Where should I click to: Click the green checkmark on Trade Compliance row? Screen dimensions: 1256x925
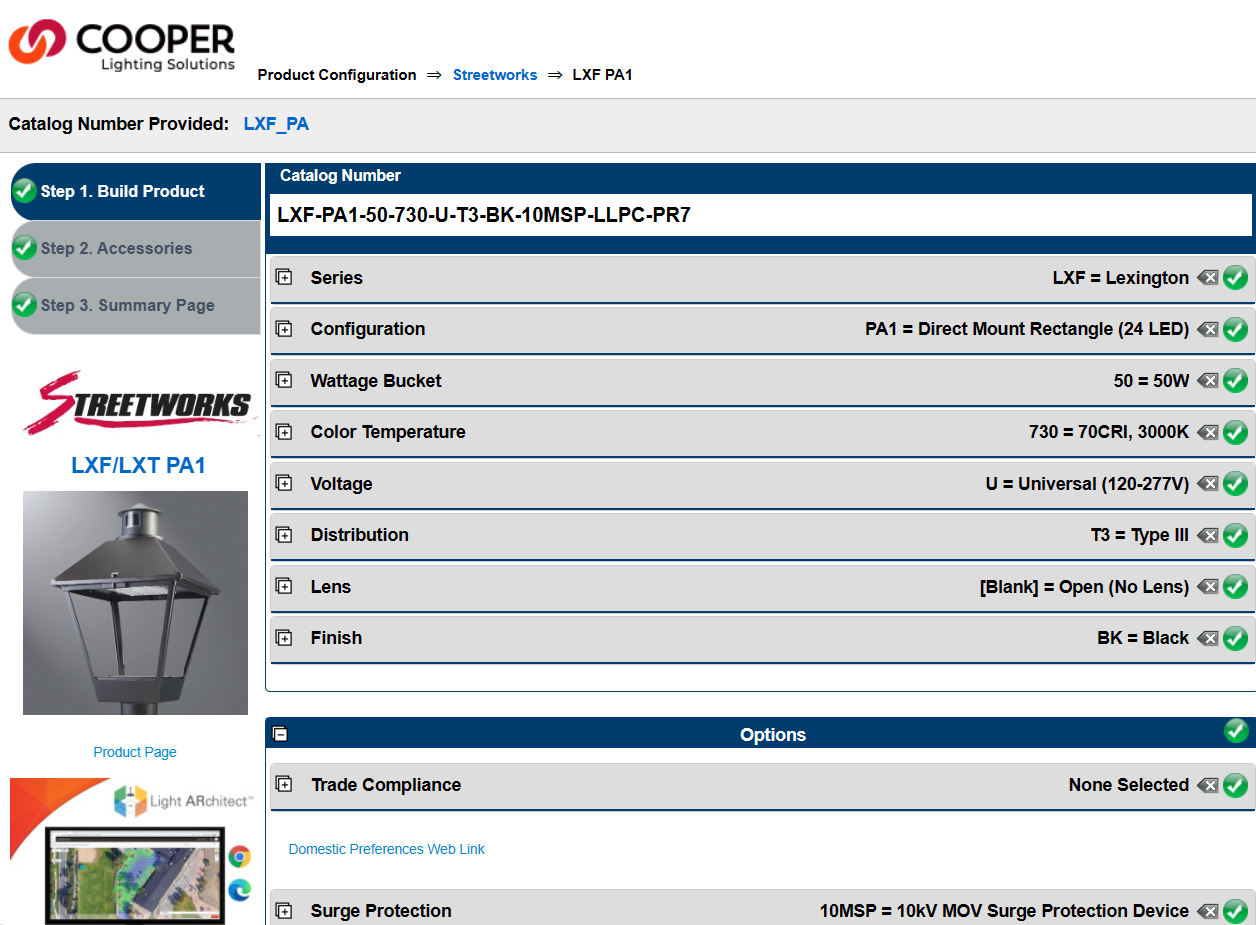click(1236, 785)
